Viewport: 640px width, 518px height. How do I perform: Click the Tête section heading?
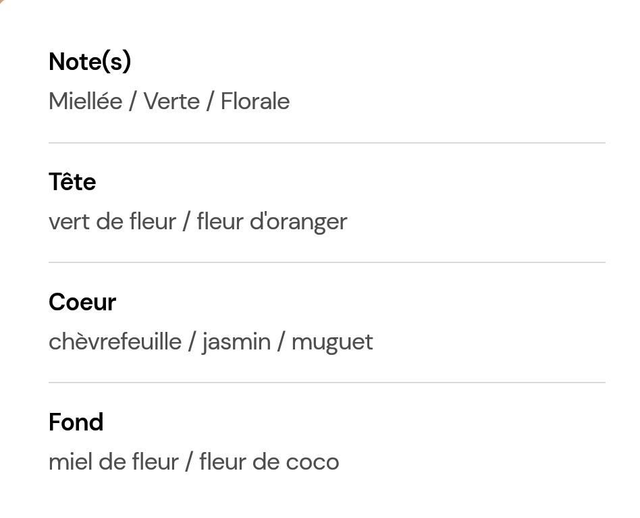(72, 181)
